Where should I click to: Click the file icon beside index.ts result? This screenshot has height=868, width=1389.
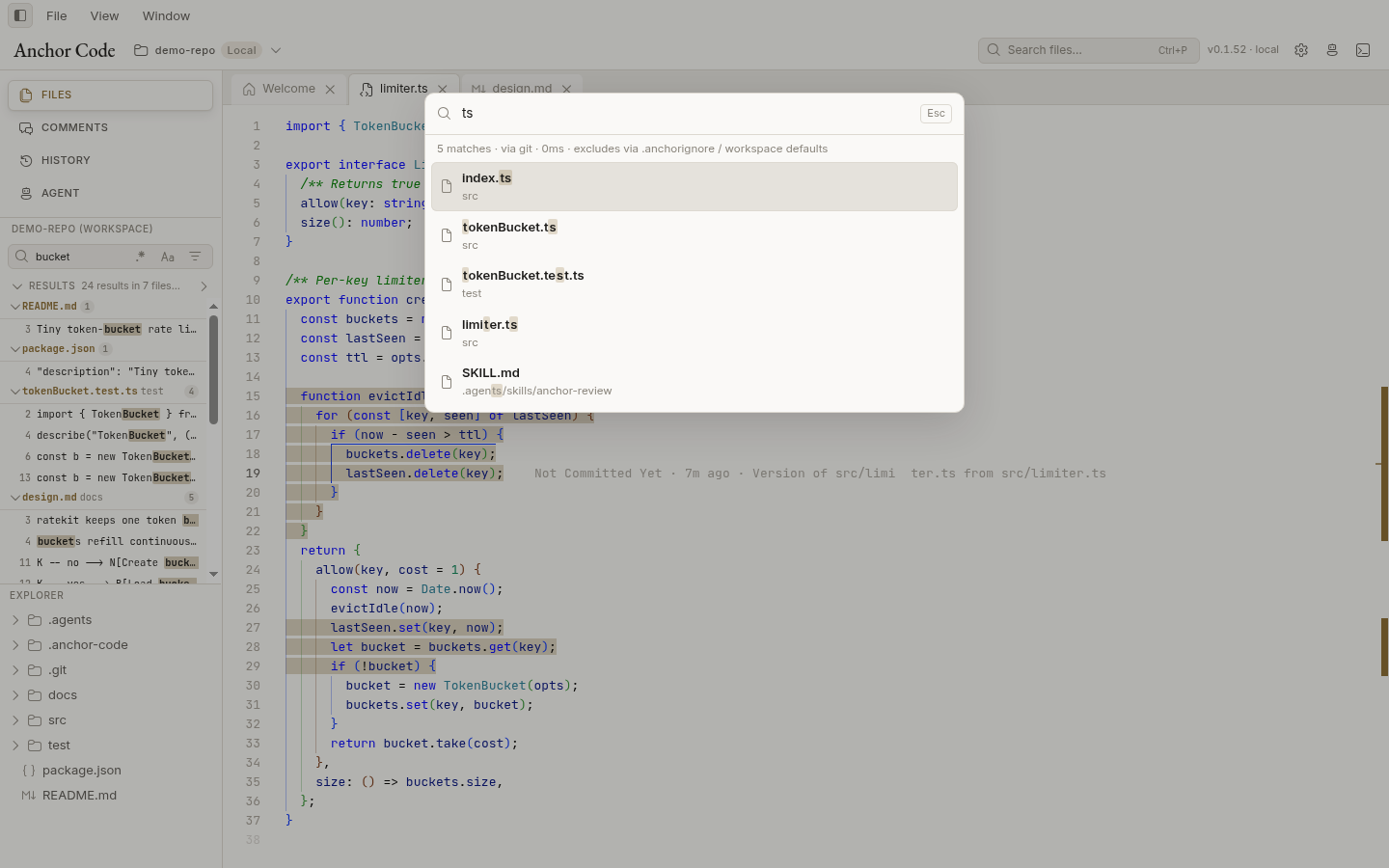pyautogui.click(x=447, y=186)
